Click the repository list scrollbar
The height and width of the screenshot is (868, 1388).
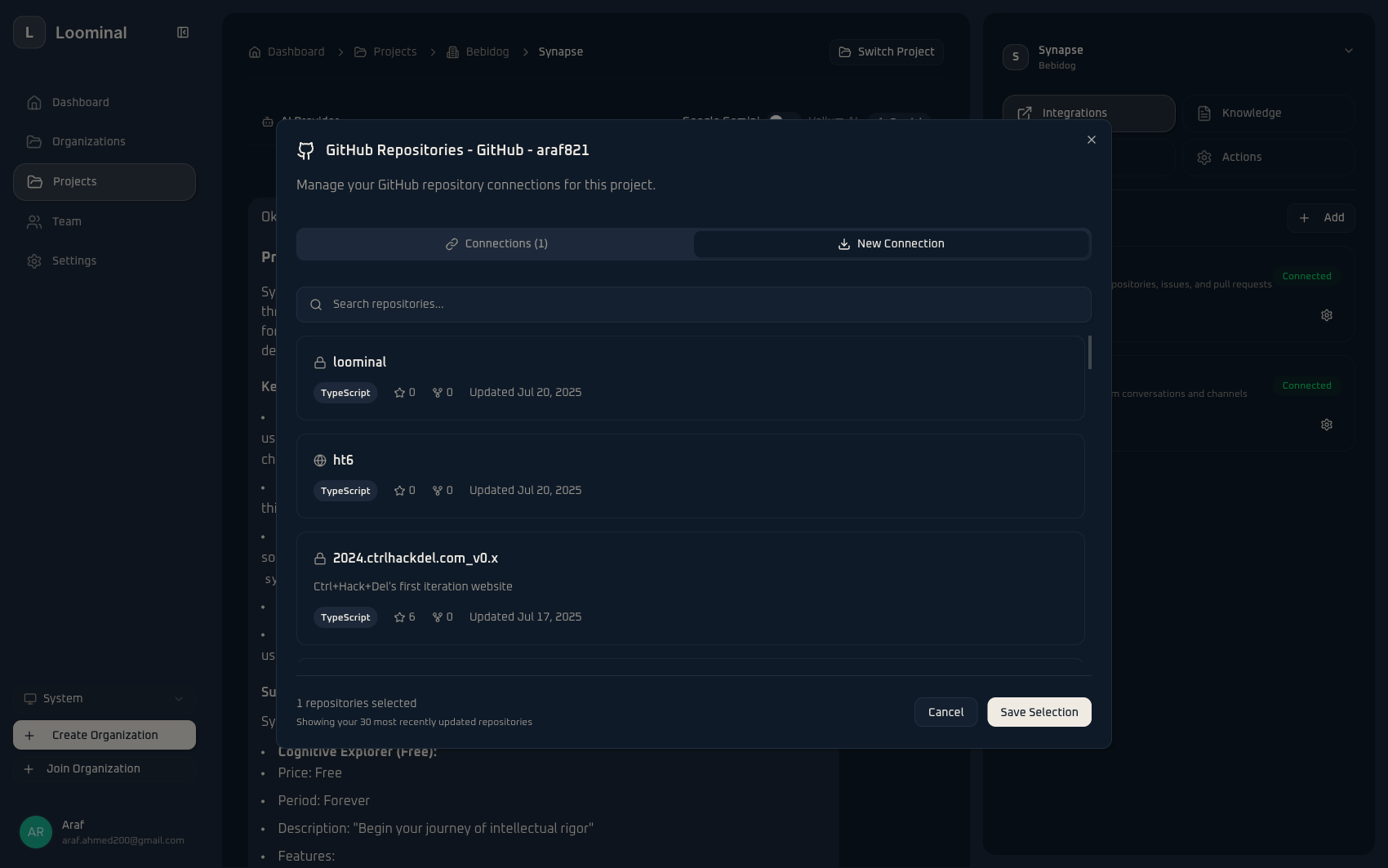tap(1090, 352)
